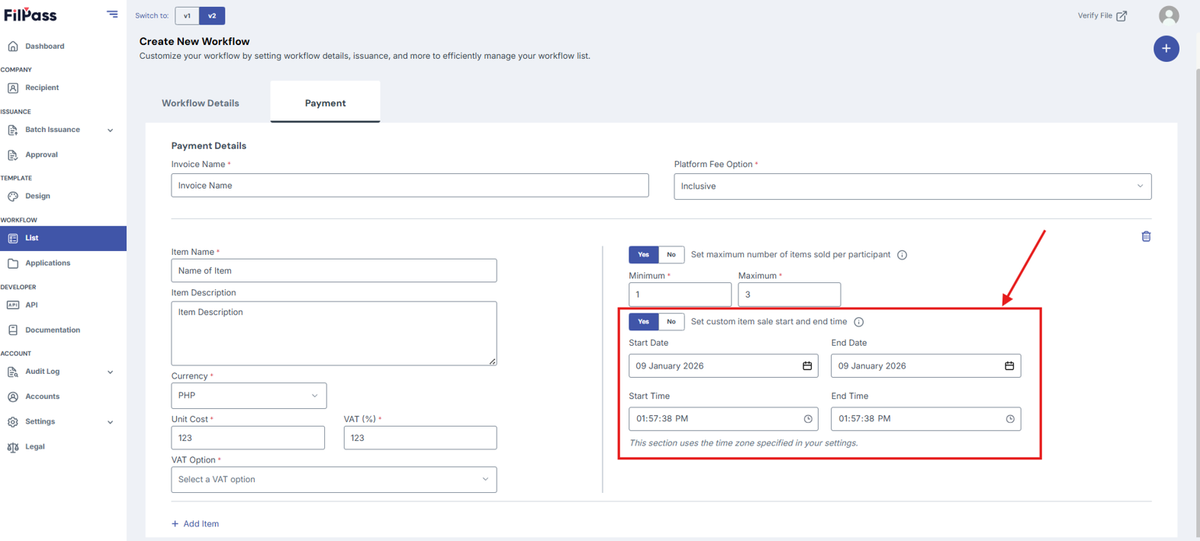Click the Verify File external link icon

coord(1122,16)
